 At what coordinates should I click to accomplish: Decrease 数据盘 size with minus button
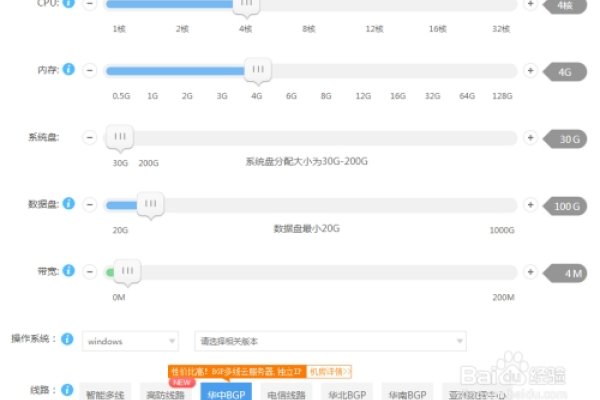pos(90,204)
